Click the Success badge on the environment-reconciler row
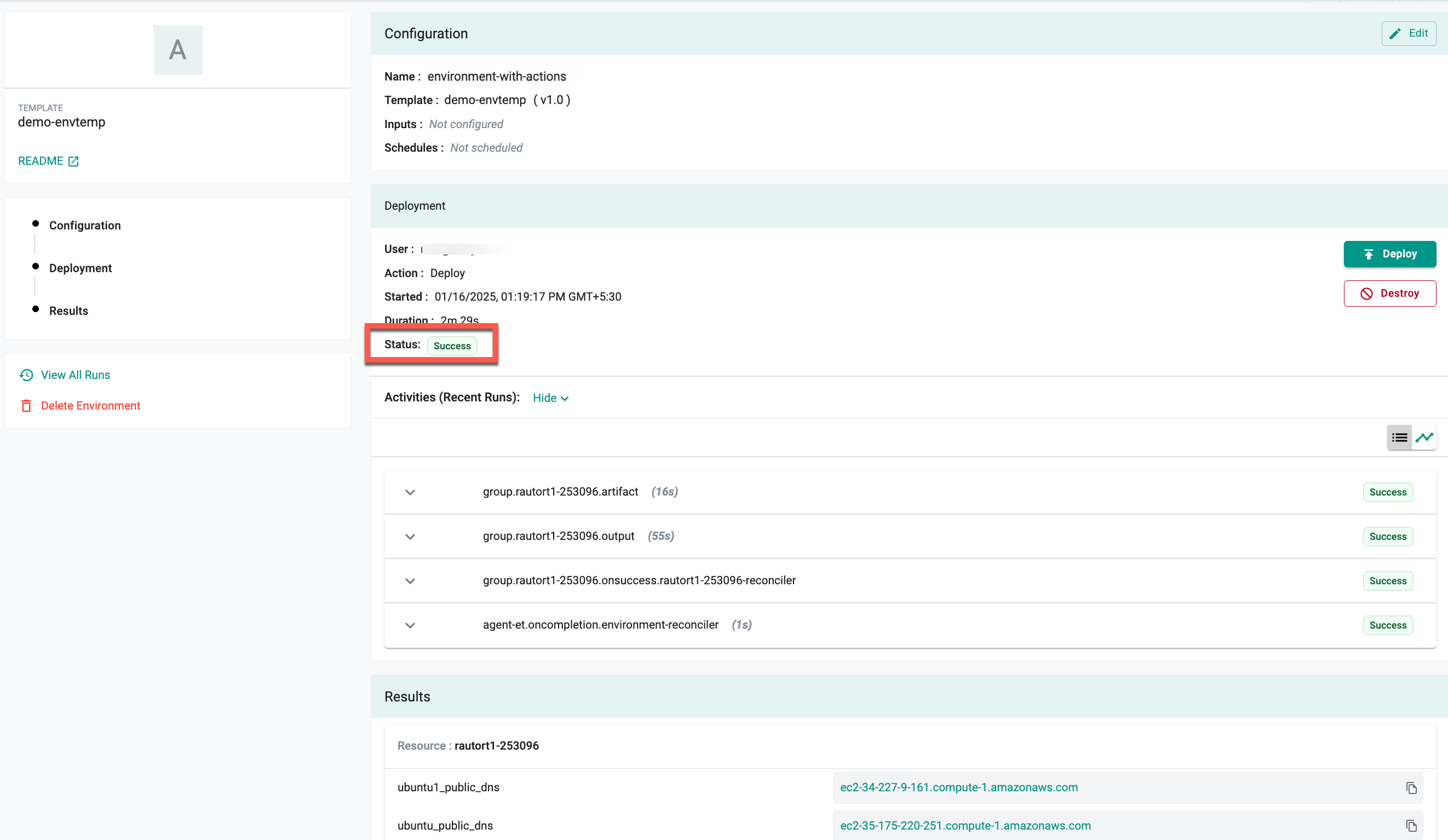 tap(1388, 625)
